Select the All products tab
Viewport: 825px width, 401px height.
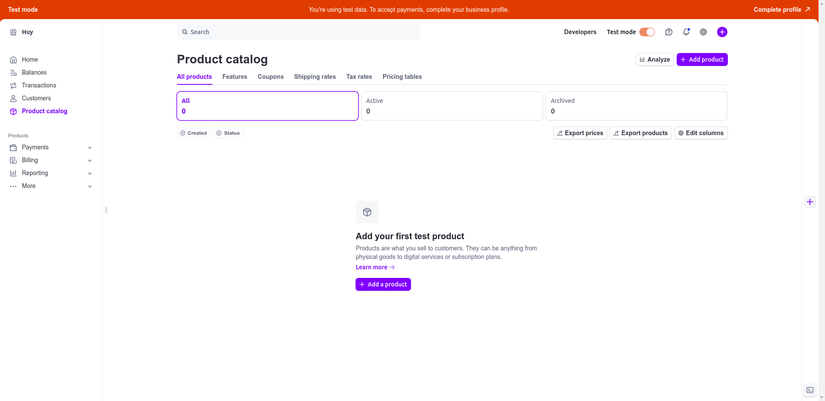coord(194,77)
